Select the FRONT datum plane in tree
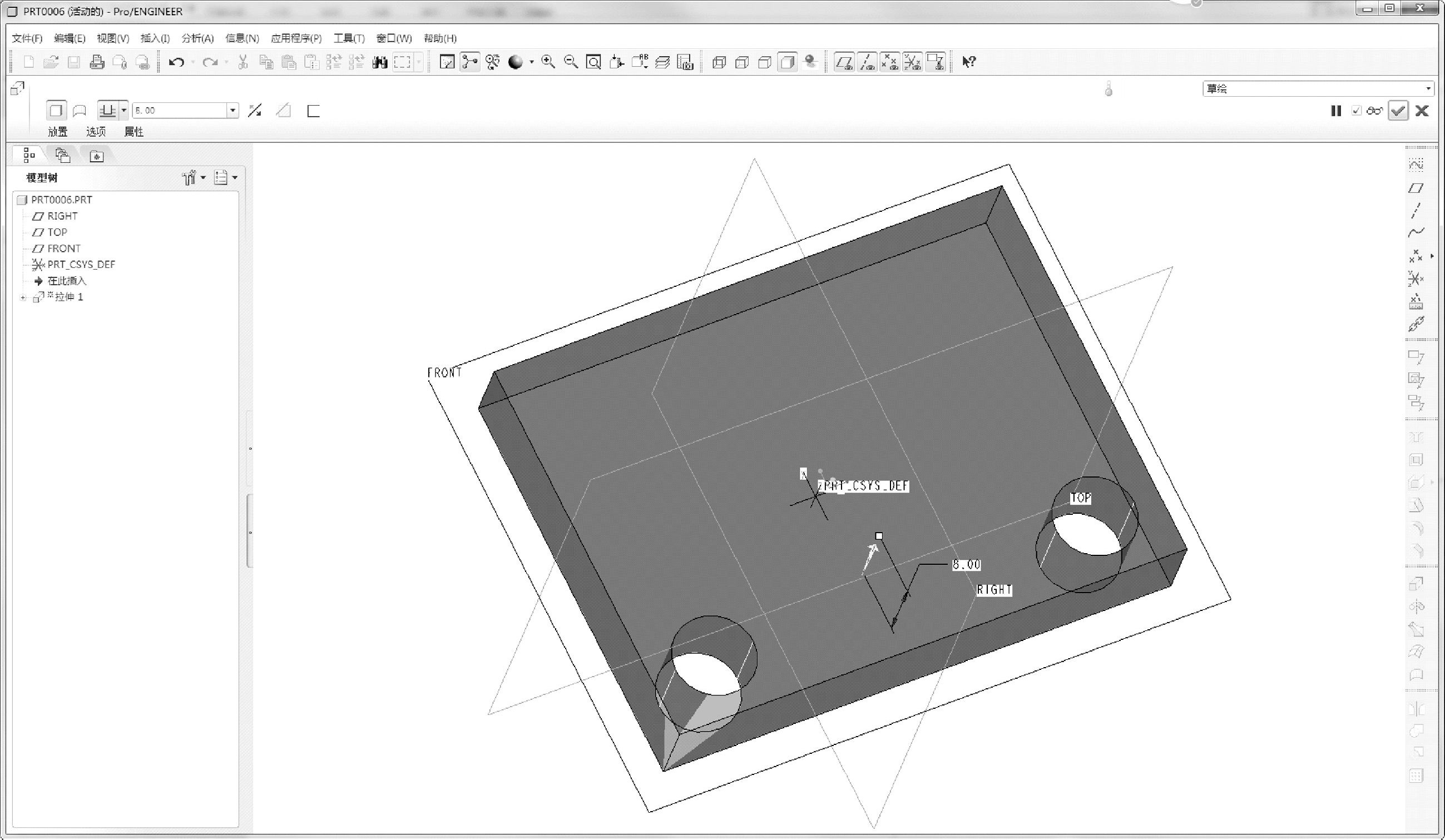 click(63, 248)
